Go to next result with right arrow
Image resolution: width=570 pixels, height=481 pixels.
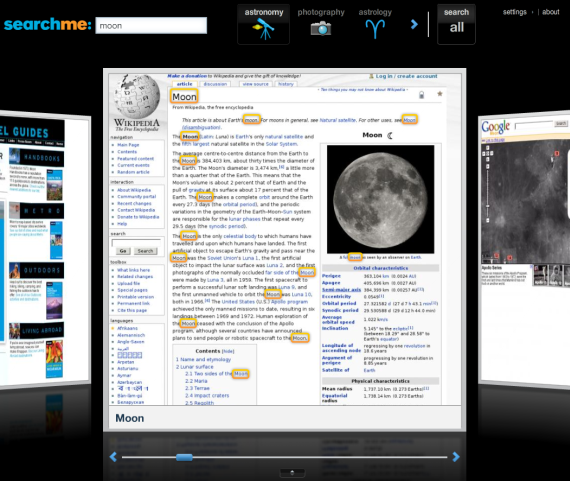point(456,457)
